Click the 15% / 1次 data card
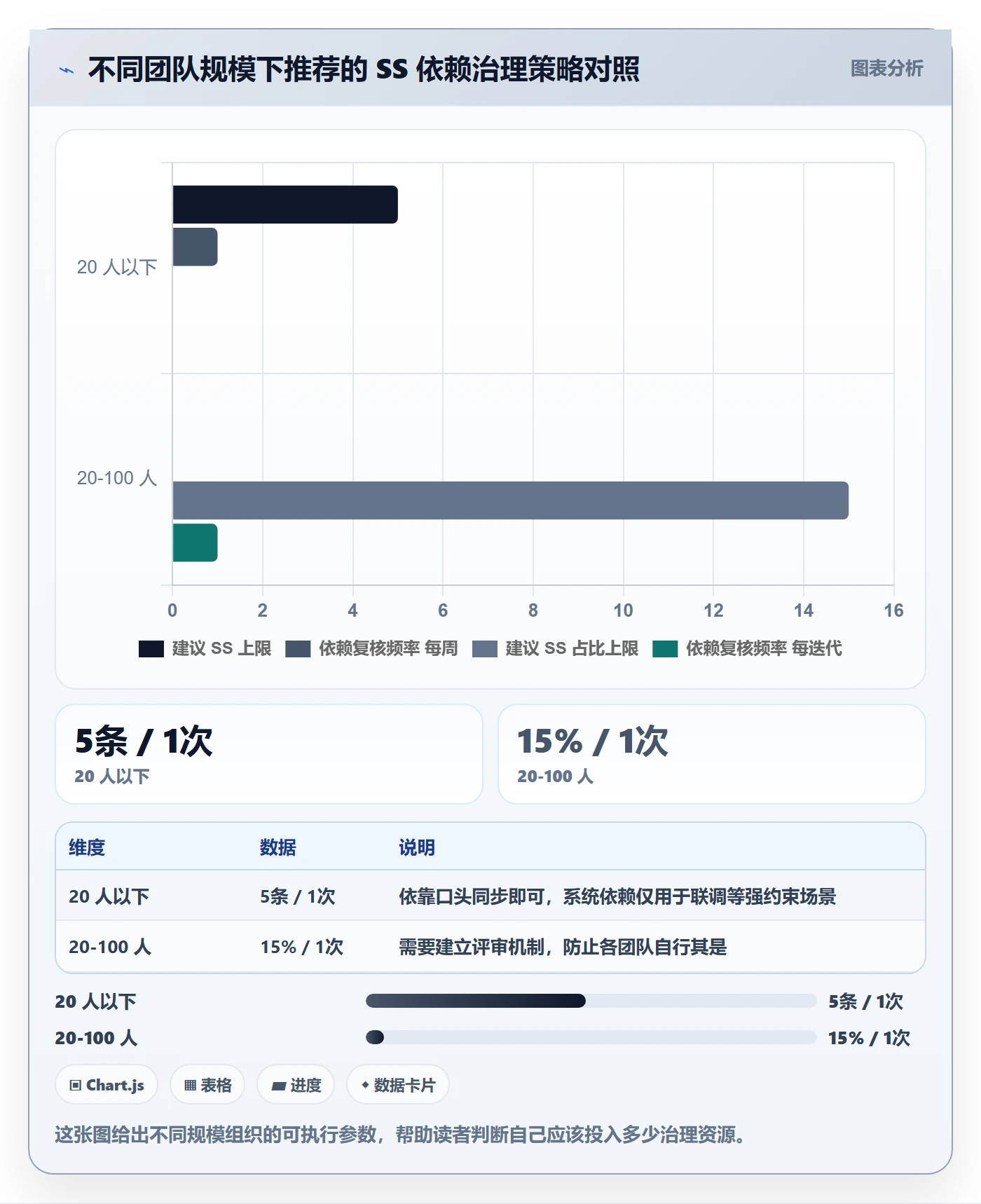Image resolution: width=981 pixels, height=1204 pixels. pyautogui.click(x=712, y=754)
